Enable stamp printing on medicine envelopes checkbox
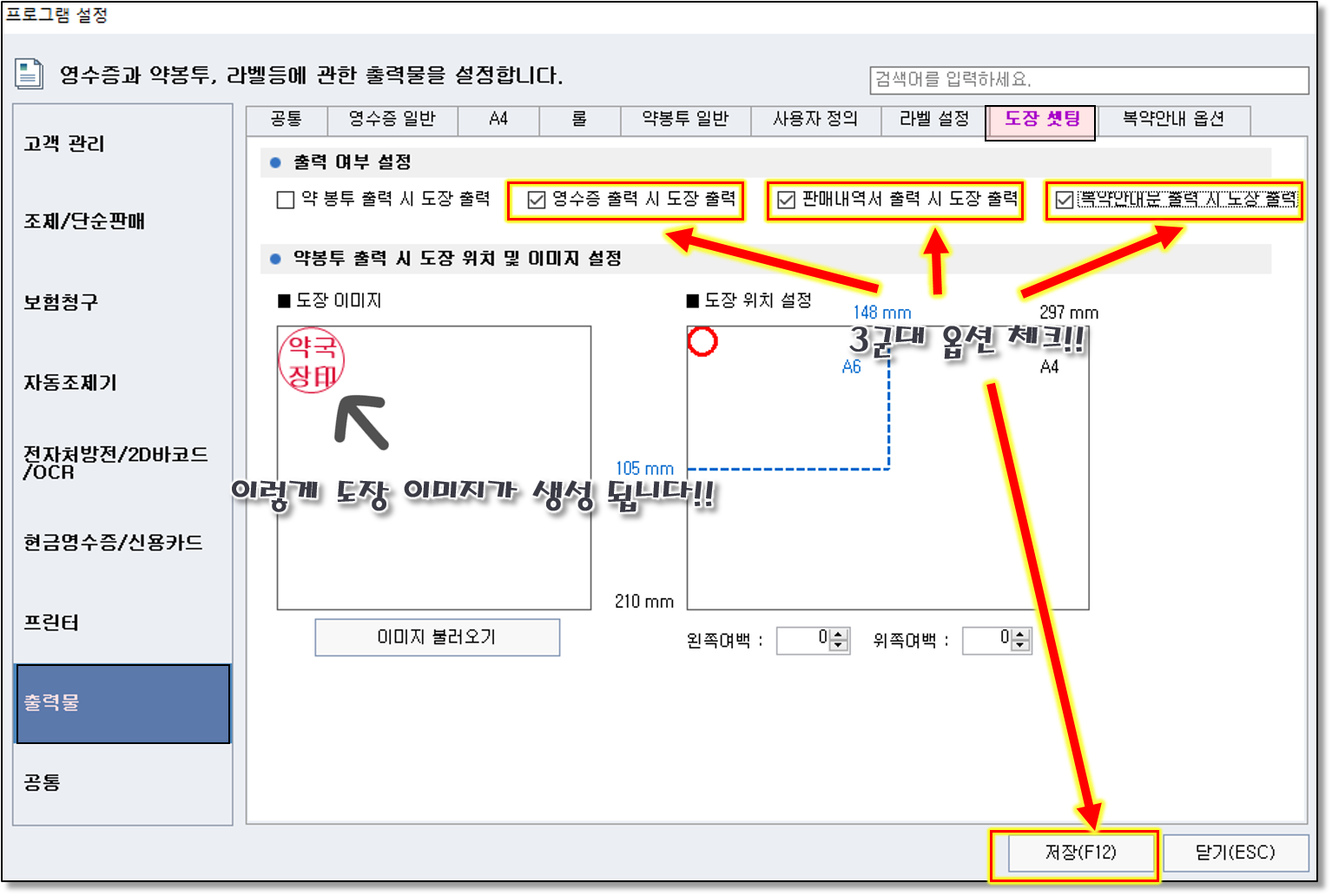The width and height of the screenshot is (1332, 896). 286,201
